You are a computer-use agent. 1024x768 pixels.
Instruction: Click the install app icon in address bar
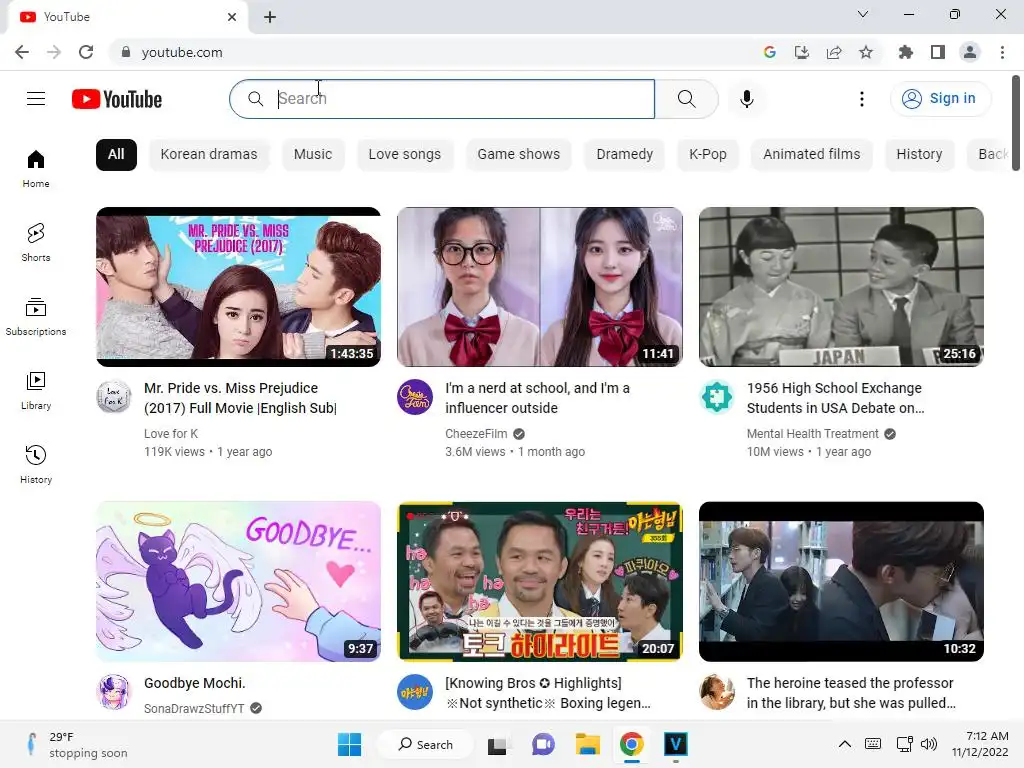coord(801,52)
